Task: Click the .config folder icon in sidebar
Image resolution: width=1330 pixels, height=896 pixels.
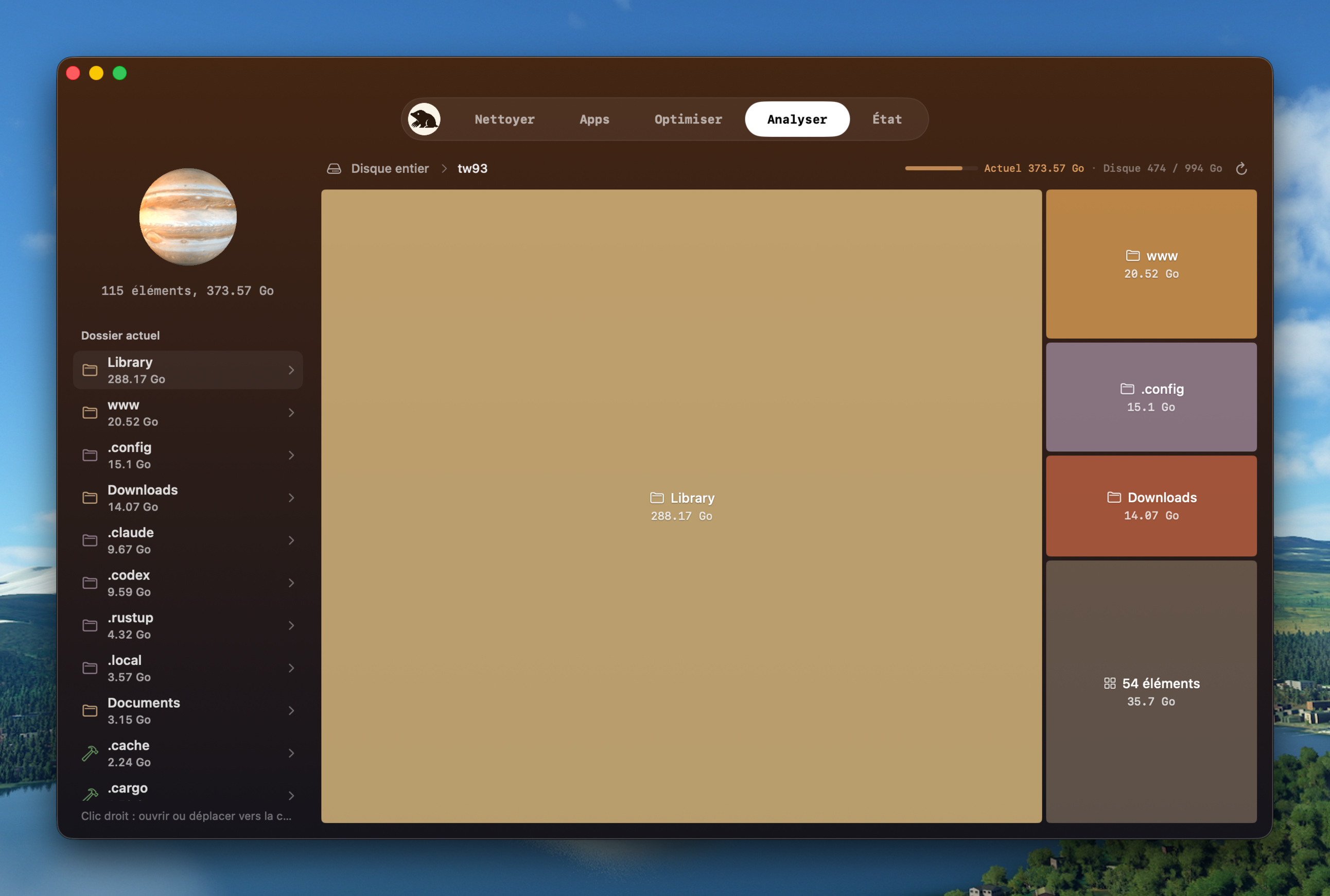Action: point(90,455)
